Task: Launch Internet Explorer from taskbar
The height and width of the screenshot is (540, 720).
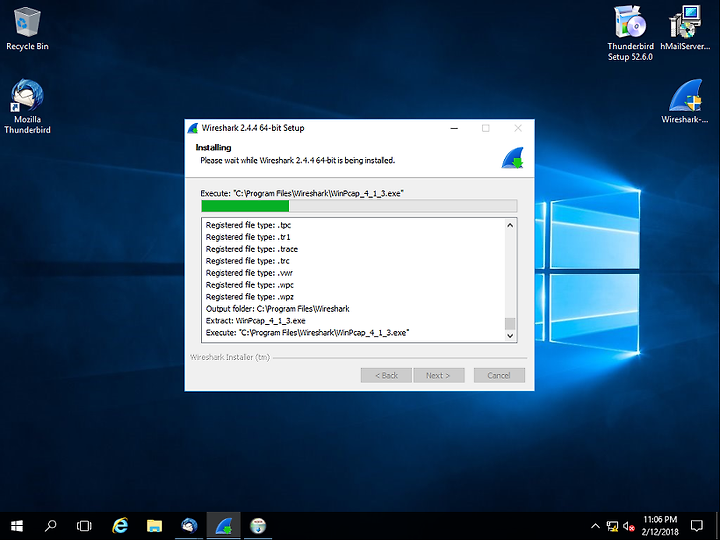Action: coord(120,526)
